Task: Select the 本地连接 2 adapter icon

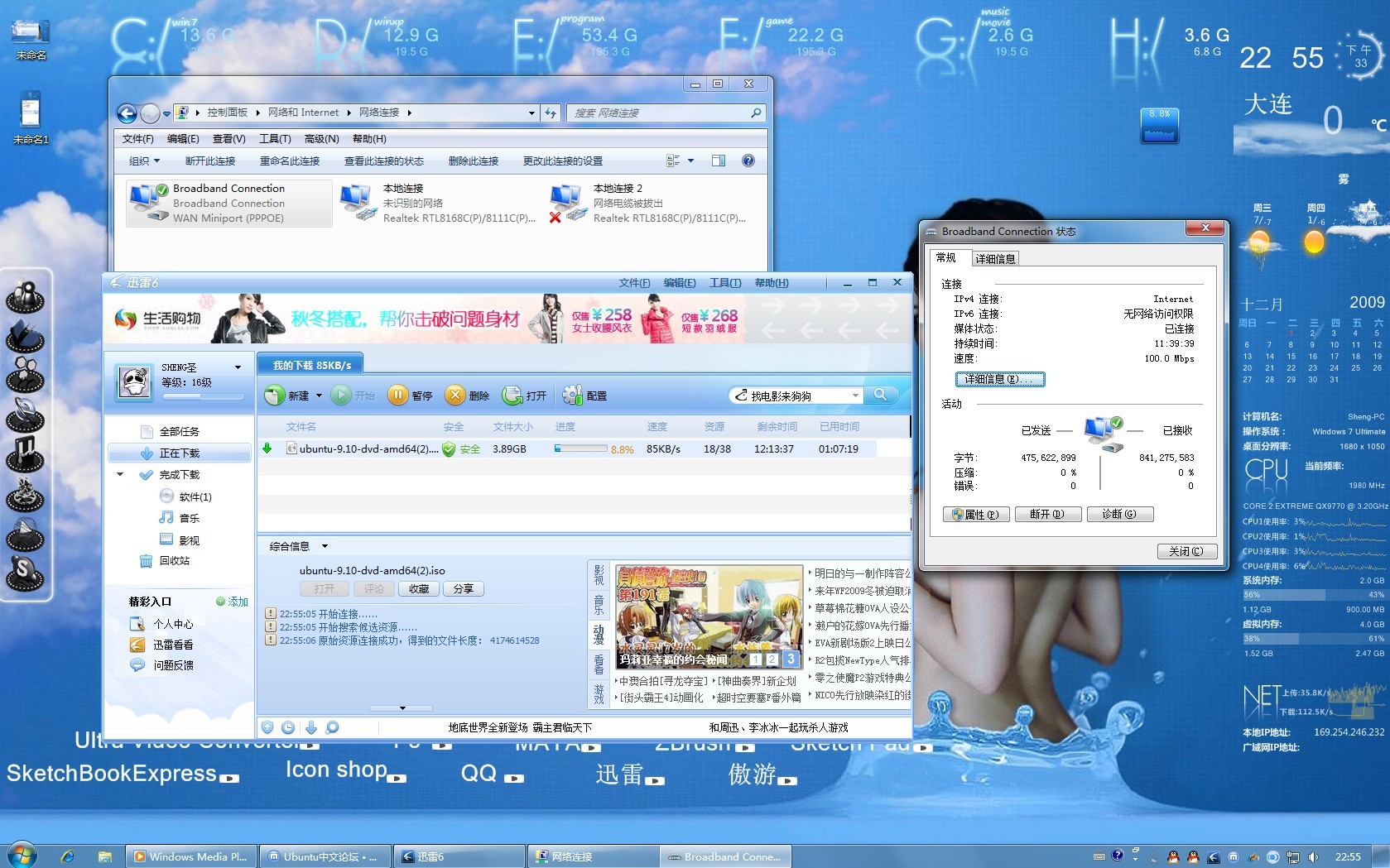Action: tap(567, 203)
